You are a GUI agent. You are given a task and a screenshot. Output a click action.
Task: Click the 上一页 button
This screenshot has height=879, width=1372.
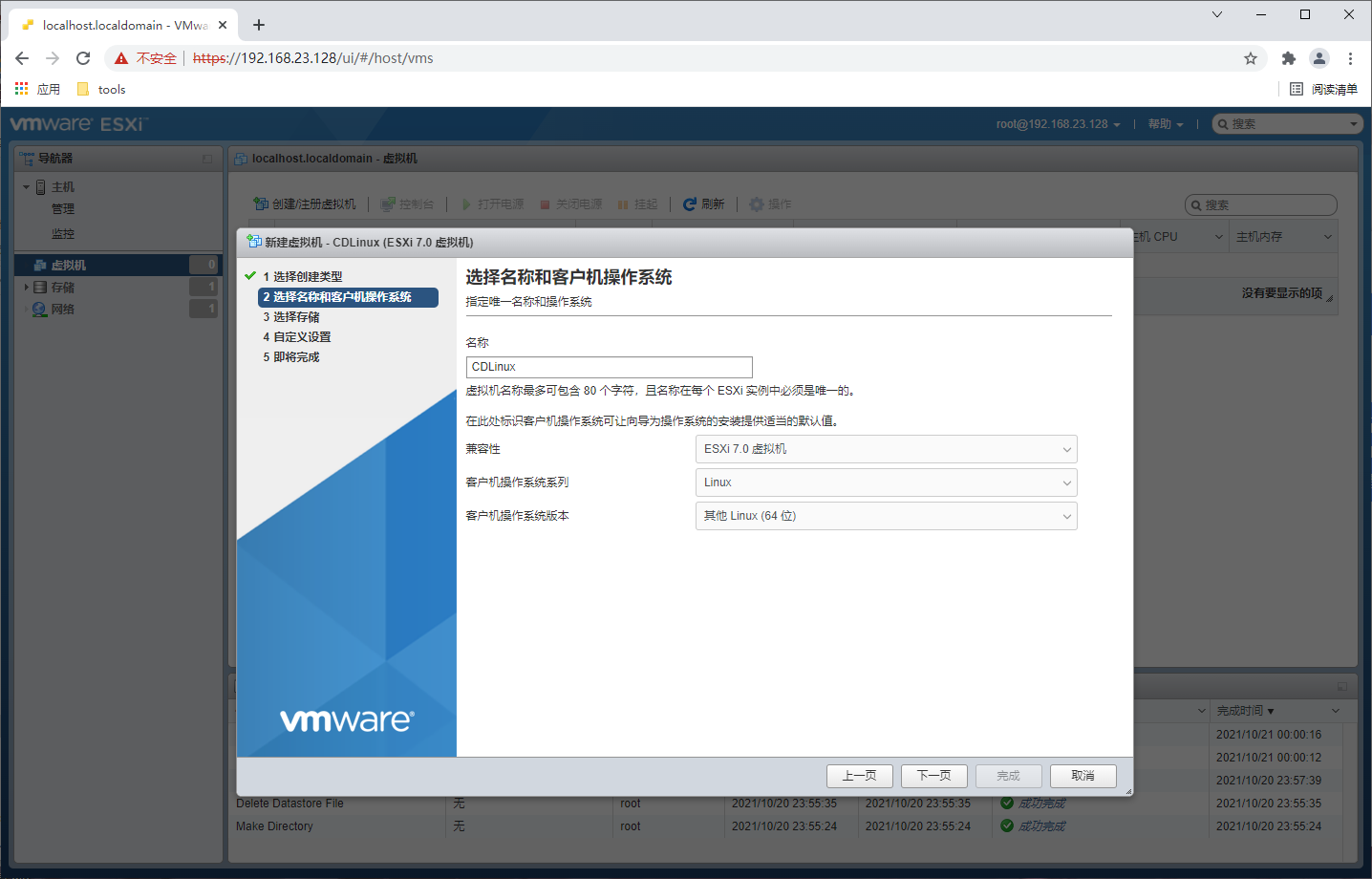[860, 776]
